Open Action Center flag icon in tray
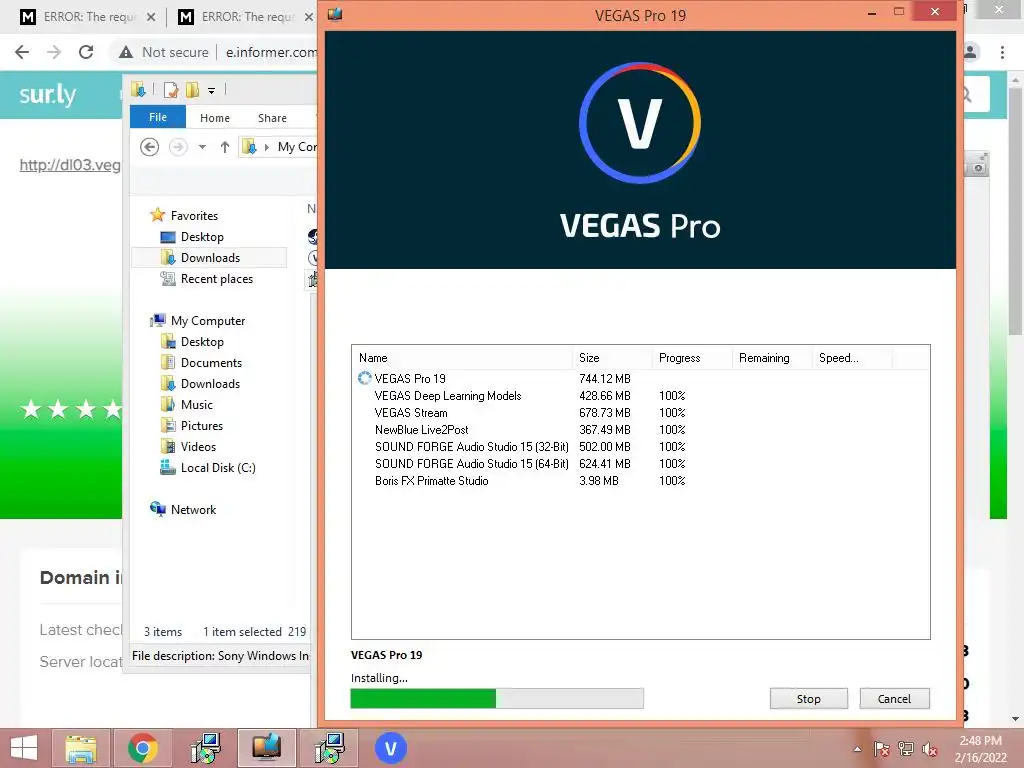This screenshot has height=768, width=1024. click(x=882, y=749)
